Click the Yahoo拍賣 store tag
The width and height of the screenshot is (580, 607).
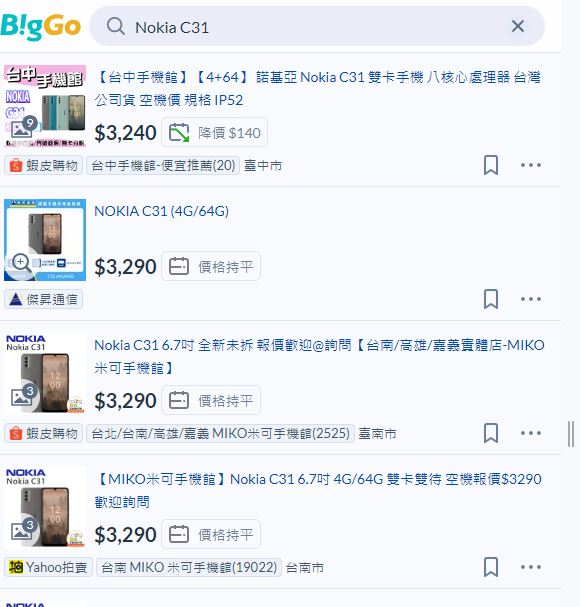coord(48,568)
